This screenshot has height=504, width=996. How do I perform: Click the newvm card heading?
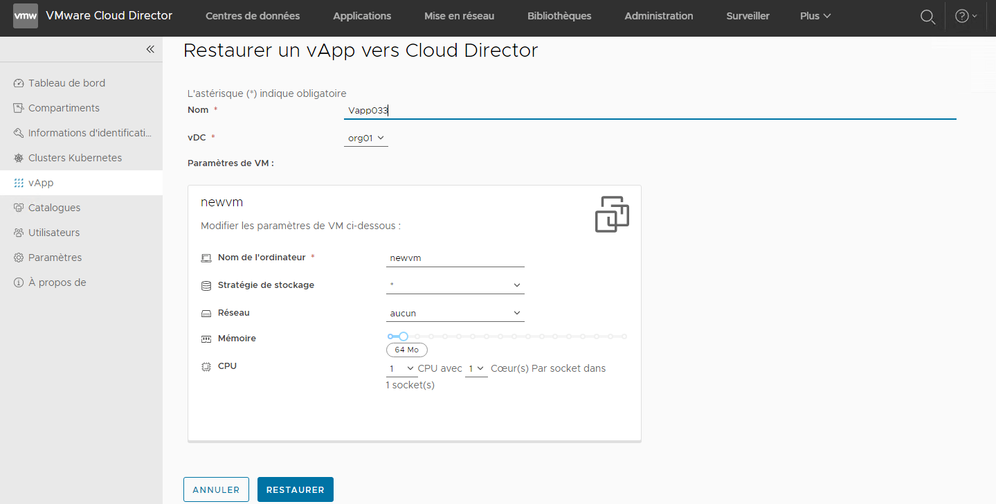222,202
